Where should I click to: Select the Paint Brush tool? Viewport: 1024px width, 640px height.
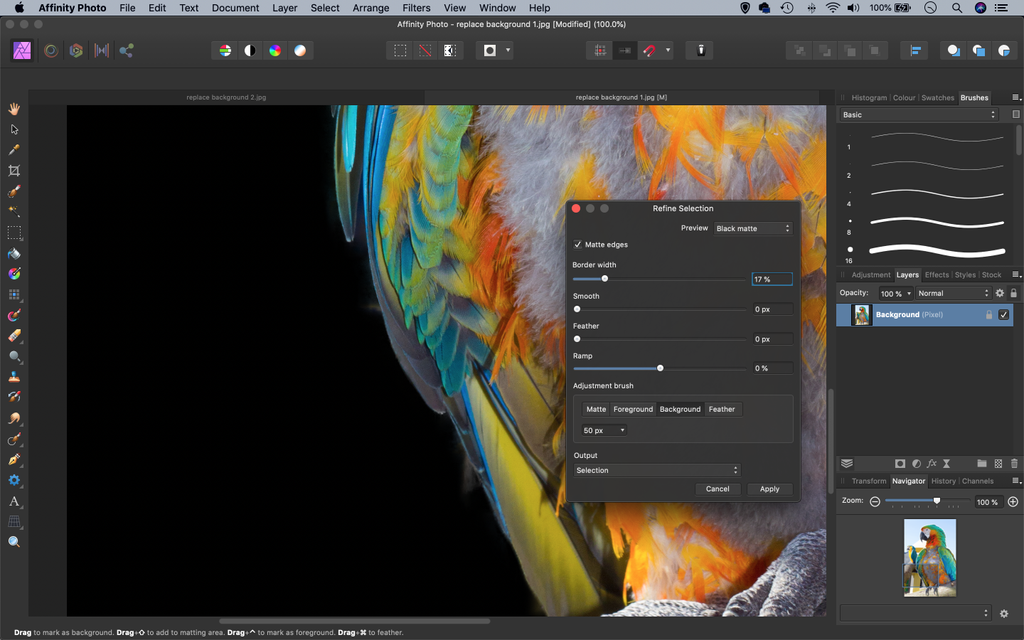14,315
